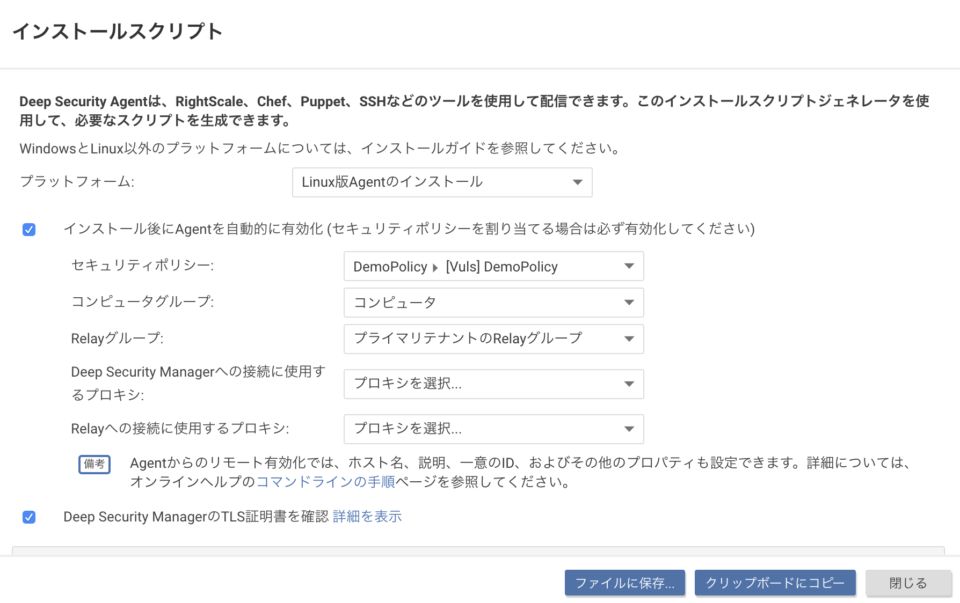The width and height of the screenshot is (960, 603).
Task: Disable automatic Agent activation after installation
Action: point(29,229)
